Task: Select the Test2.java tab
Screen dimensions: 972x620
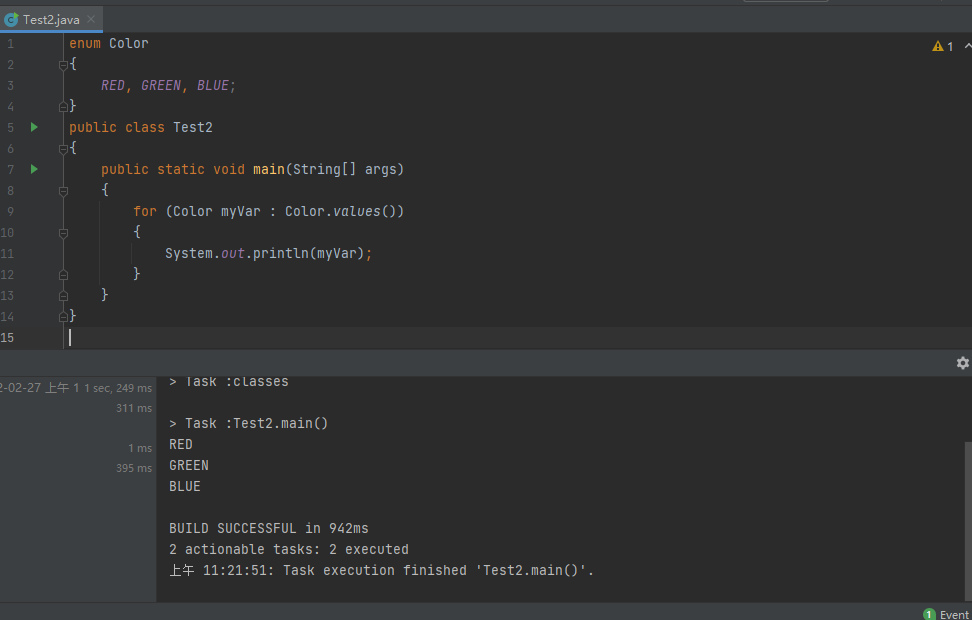Action: tap(51, 19)
